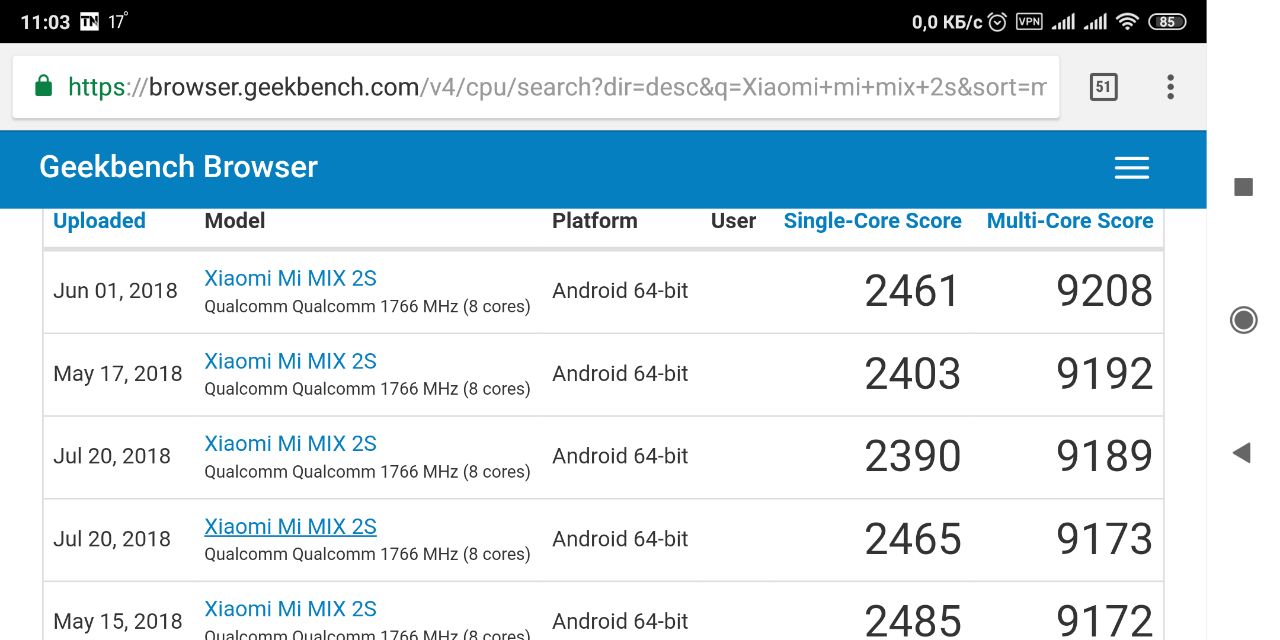Select the User column header
This screenshot has height=640, width=1280.
[733, 221]
